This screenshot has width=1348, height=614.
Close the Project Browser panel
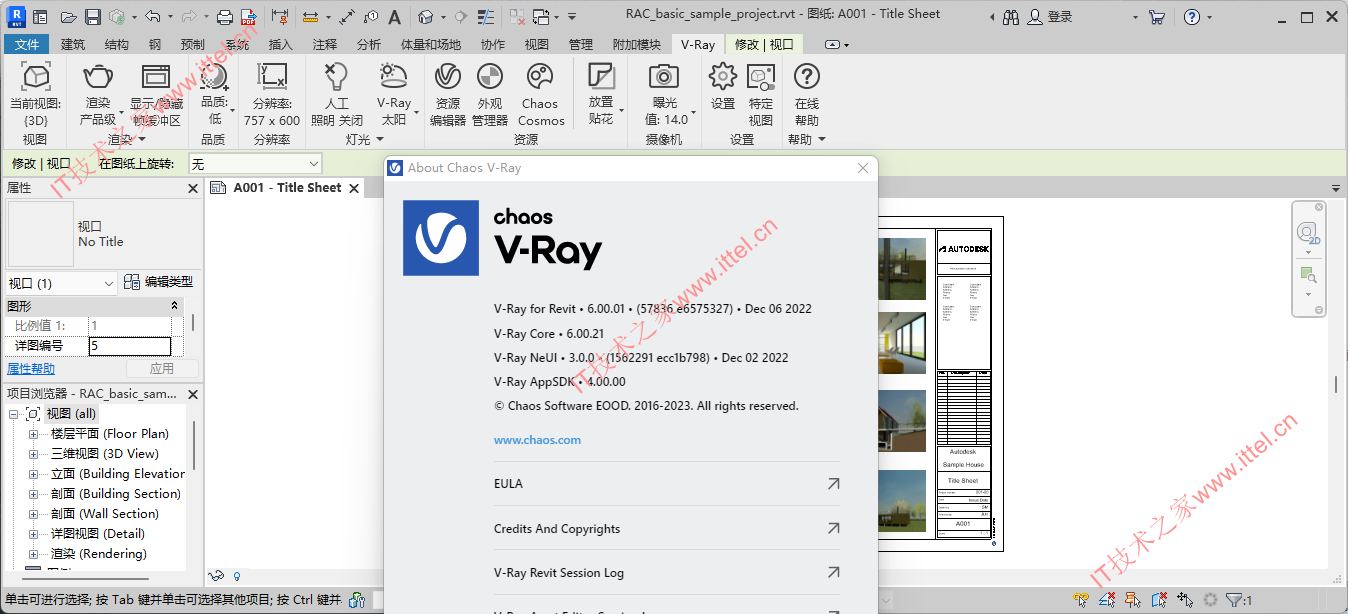193,394
